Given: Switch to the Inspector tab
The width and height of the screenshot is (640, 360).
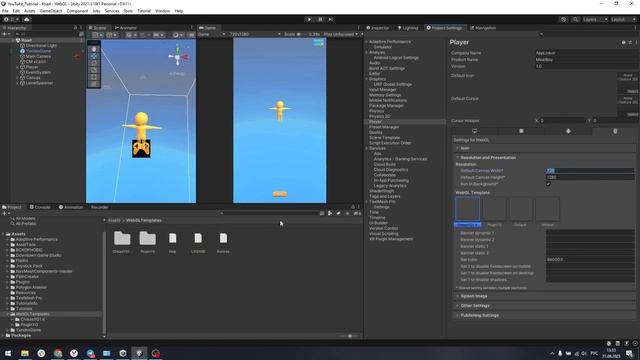Looking at the screenshot, I should click(x=378, y=28).
